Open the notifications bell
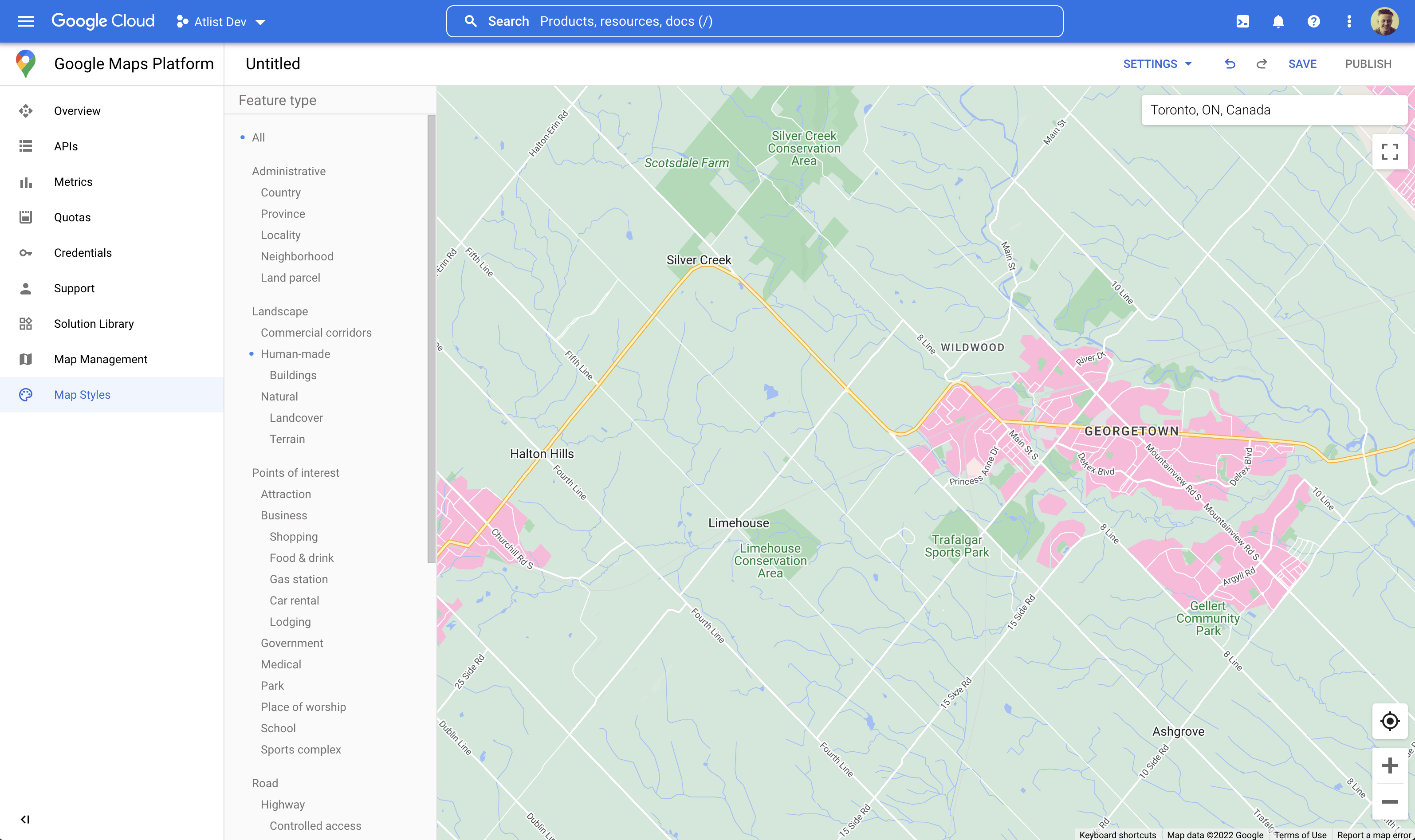Screen dimensions: 1415x840 1278,21
